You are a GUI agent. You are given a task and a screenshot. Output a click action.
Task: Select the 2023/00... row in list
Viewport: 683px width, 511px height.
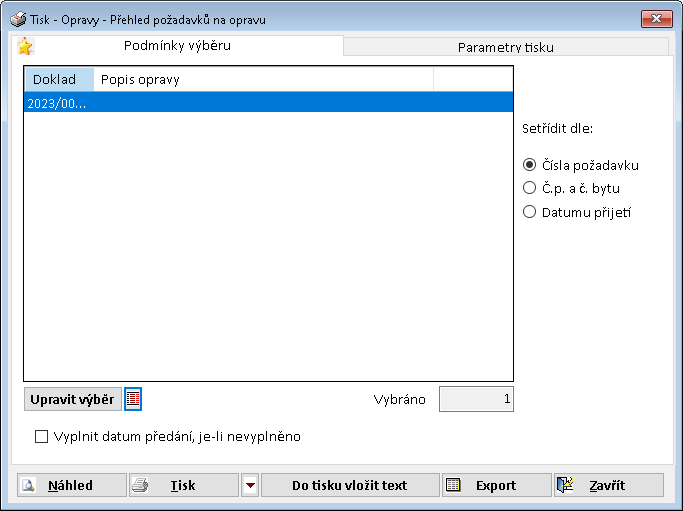267,102
